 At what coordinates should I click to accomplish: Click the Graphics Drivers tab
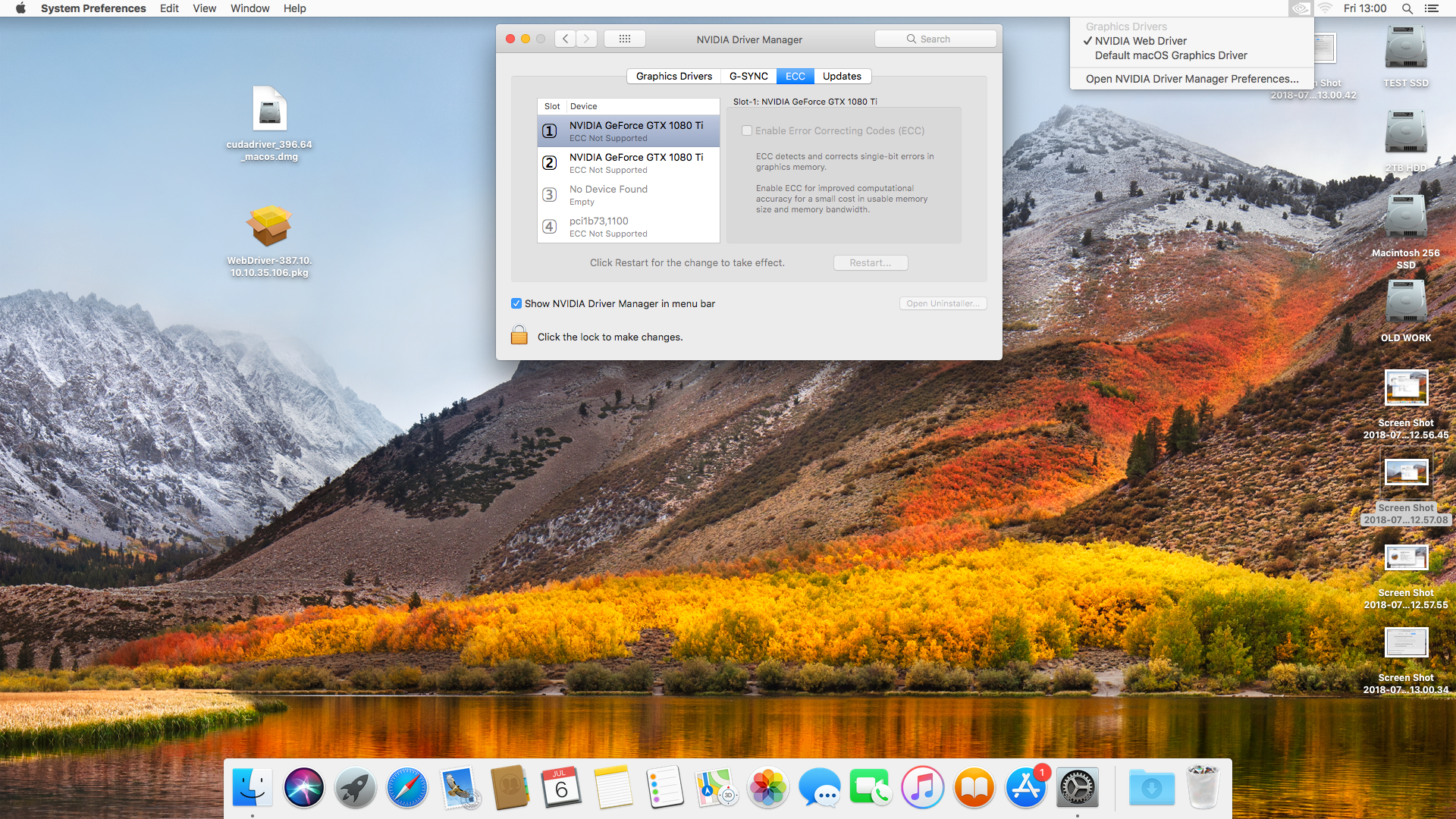674,76
